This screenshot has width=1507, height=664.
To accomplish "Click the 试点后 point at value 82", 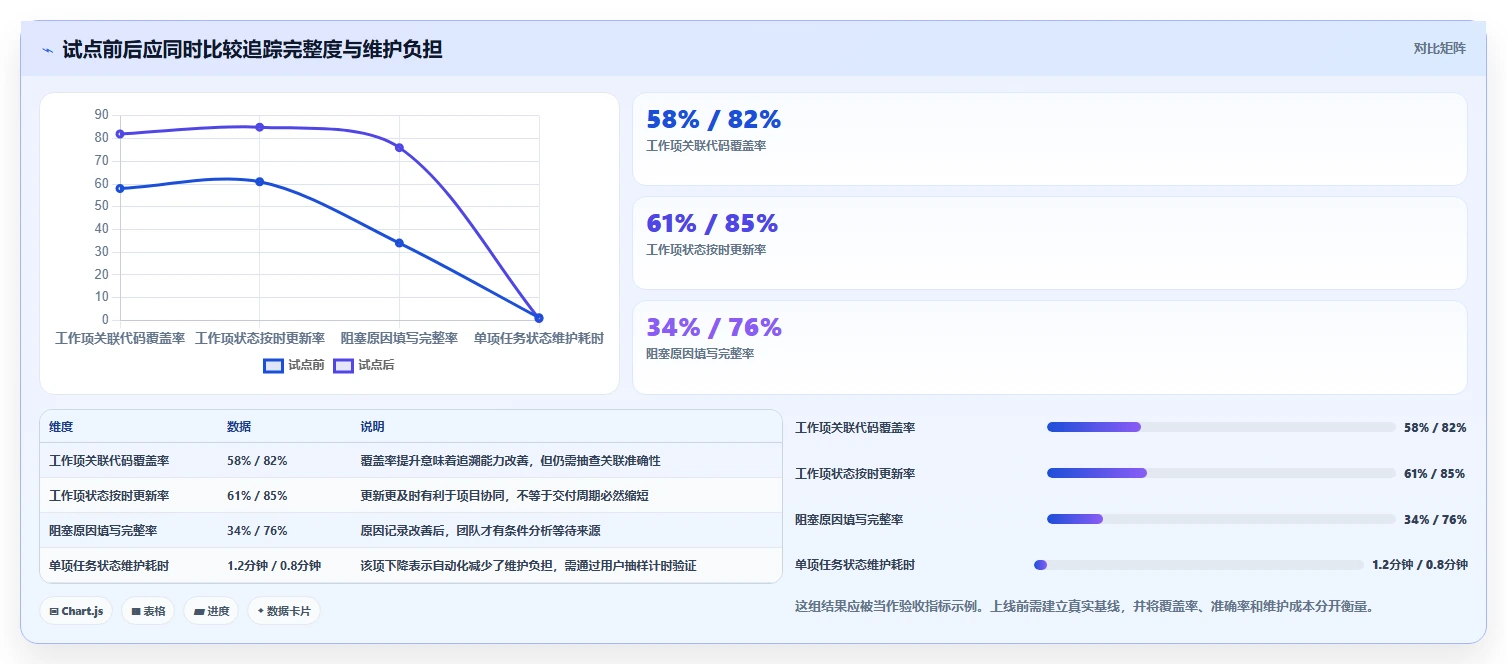I will click(x=120, y=134).
